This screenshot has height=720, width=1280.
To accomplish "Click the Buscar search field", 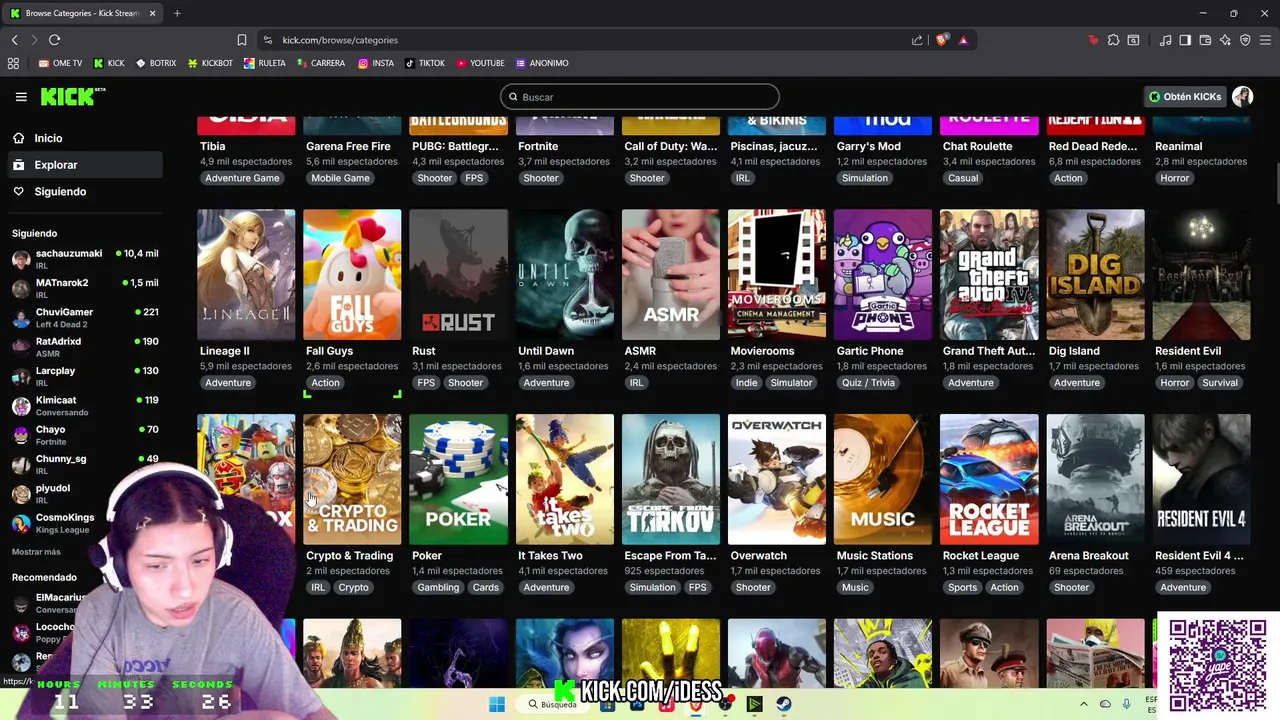I will [x=640, y=97].
